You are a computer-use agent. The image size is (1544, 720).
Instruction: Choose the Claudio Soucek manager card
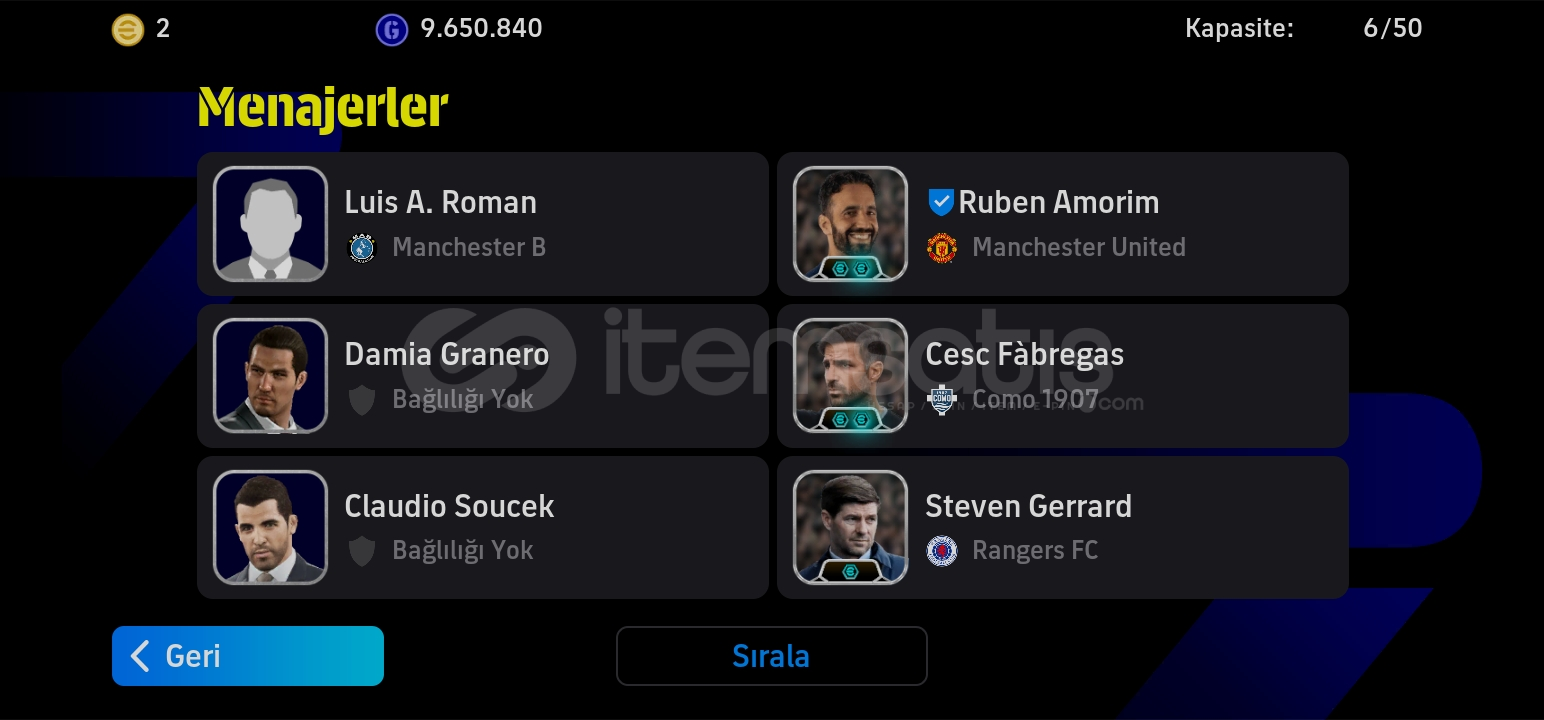coord(482,528)
